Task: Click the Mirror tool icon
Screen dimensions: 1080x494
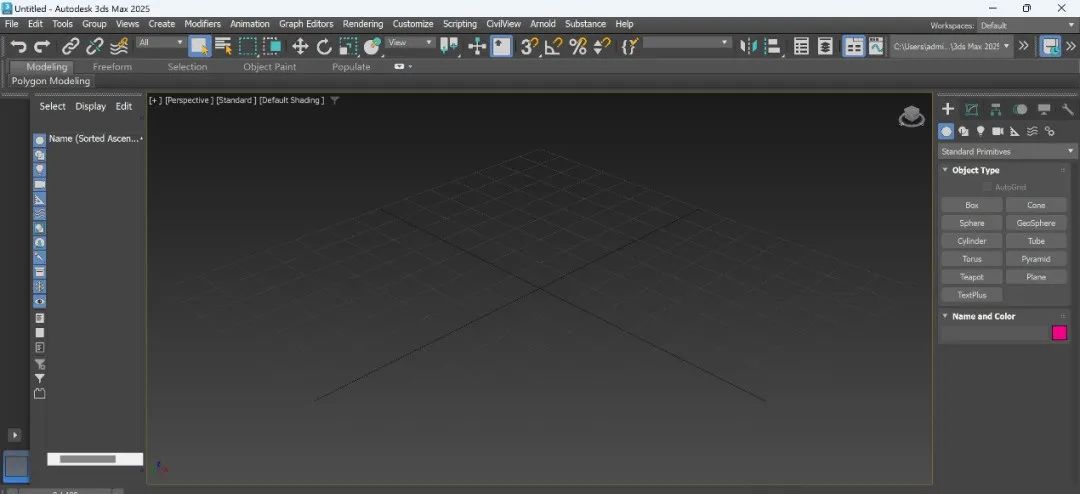Action: (748, 47)
